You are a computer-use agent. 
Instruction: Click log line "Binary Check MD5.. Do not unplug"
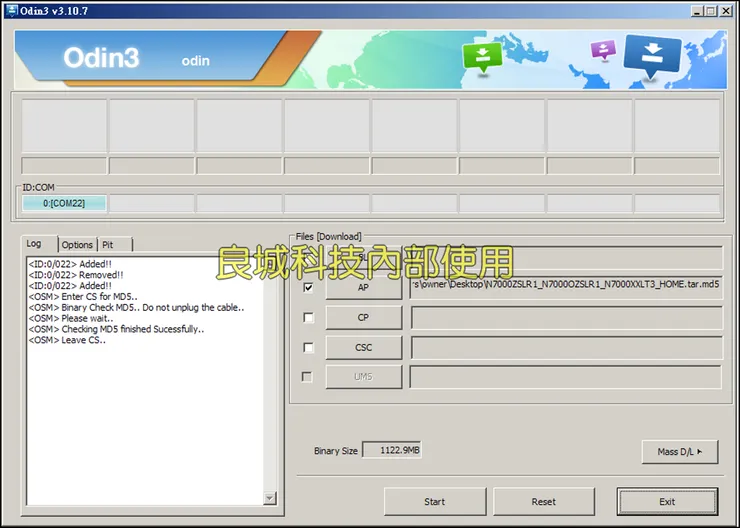136,307
